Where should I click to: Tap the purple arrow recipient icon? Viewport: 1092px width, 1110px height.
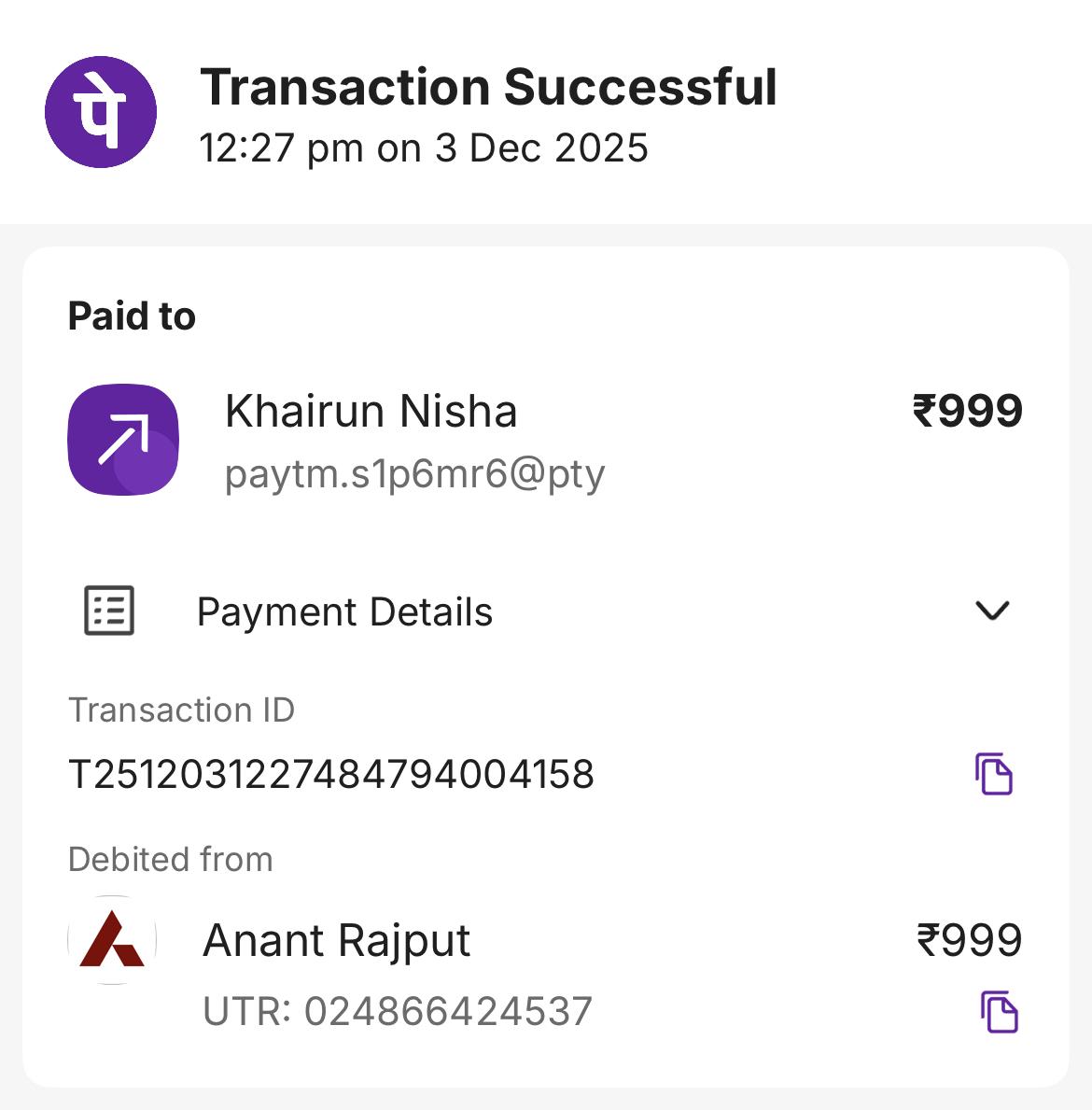pos(123,439)
